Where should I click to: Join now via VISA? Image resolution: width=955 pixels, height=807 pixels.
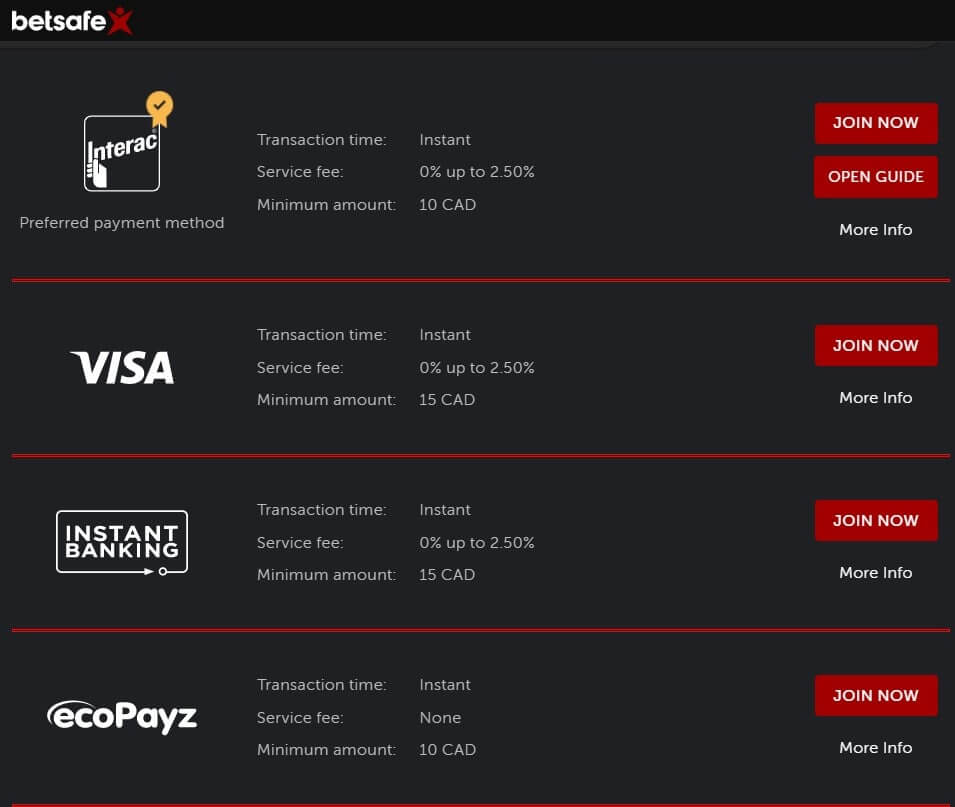click(x=876, y=345)
